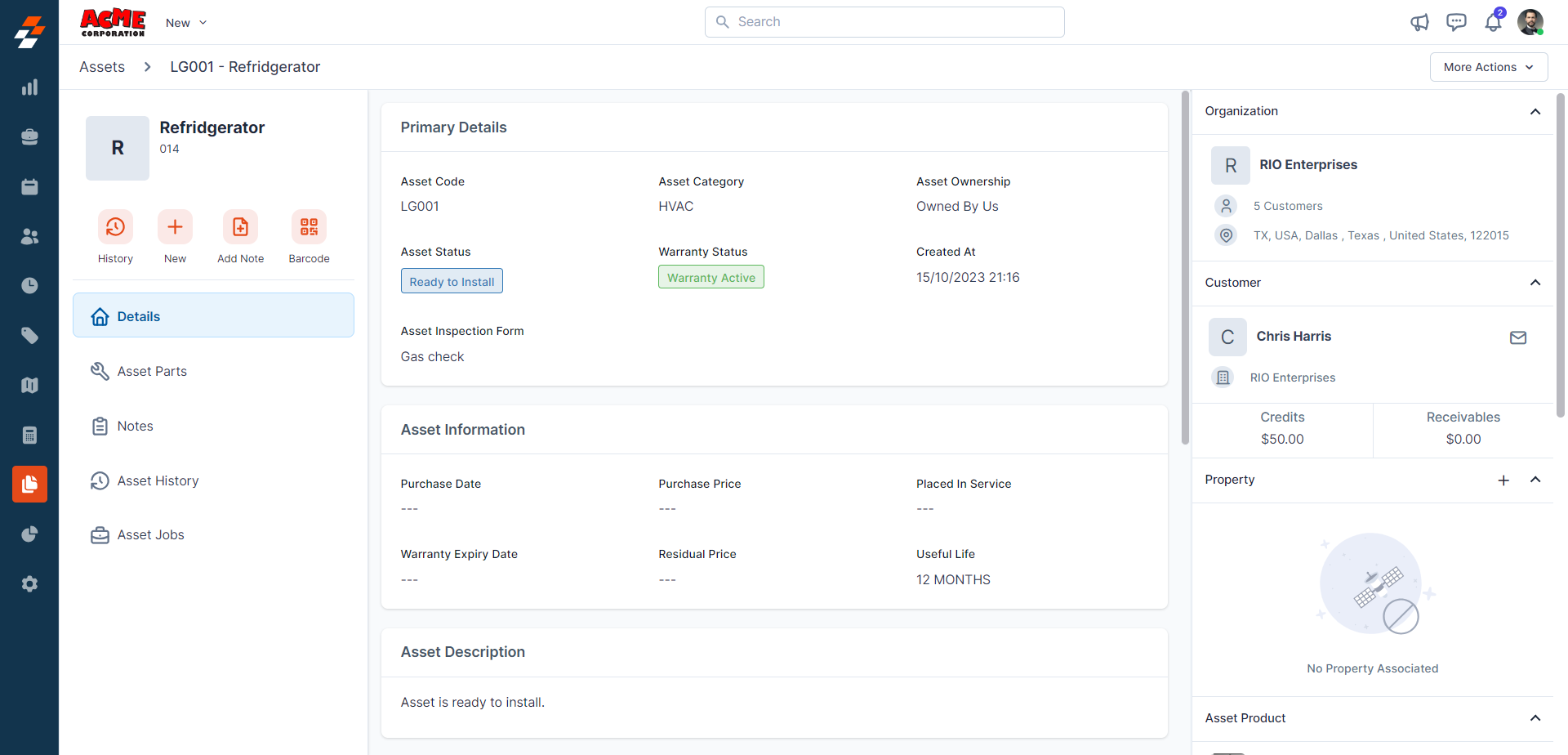Open the notifications bell
The height and width of the screenshot is (755, 1568).
(1493, 22)
